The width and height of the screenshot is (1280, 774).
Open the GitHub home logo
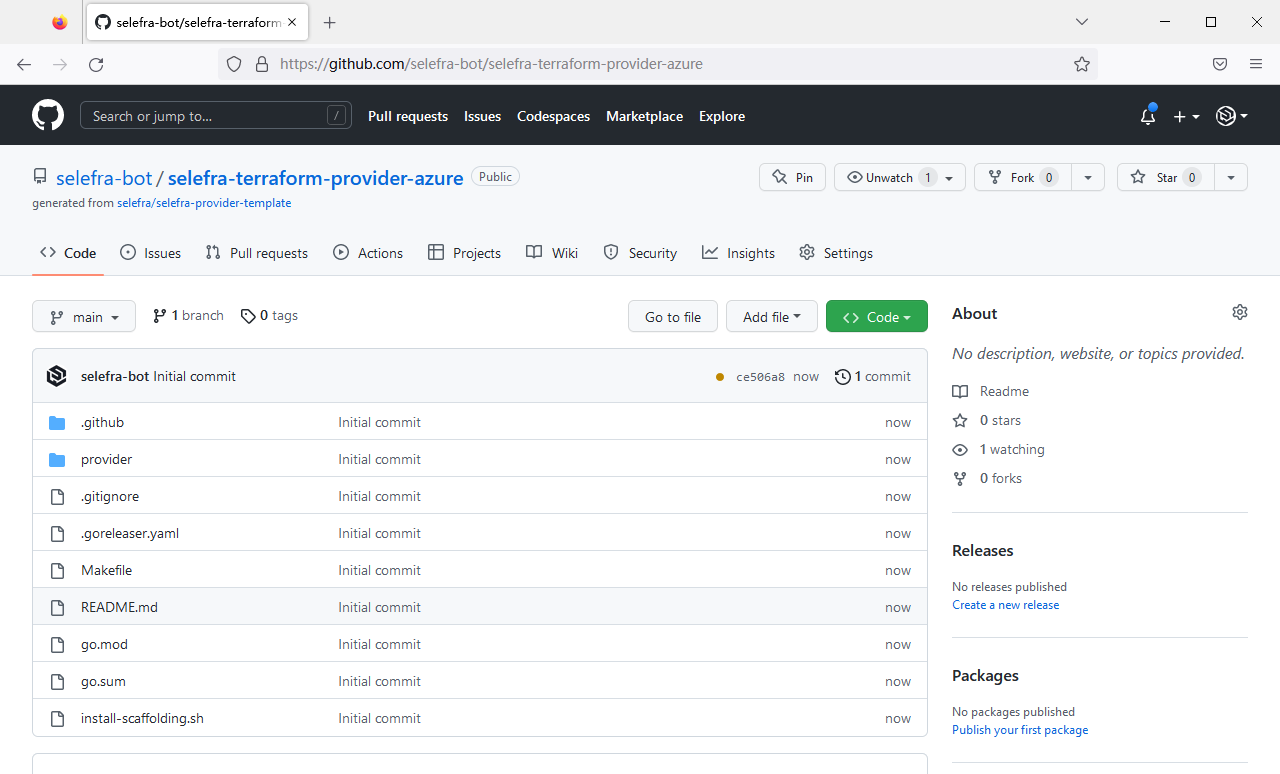[x=48, y=116]
